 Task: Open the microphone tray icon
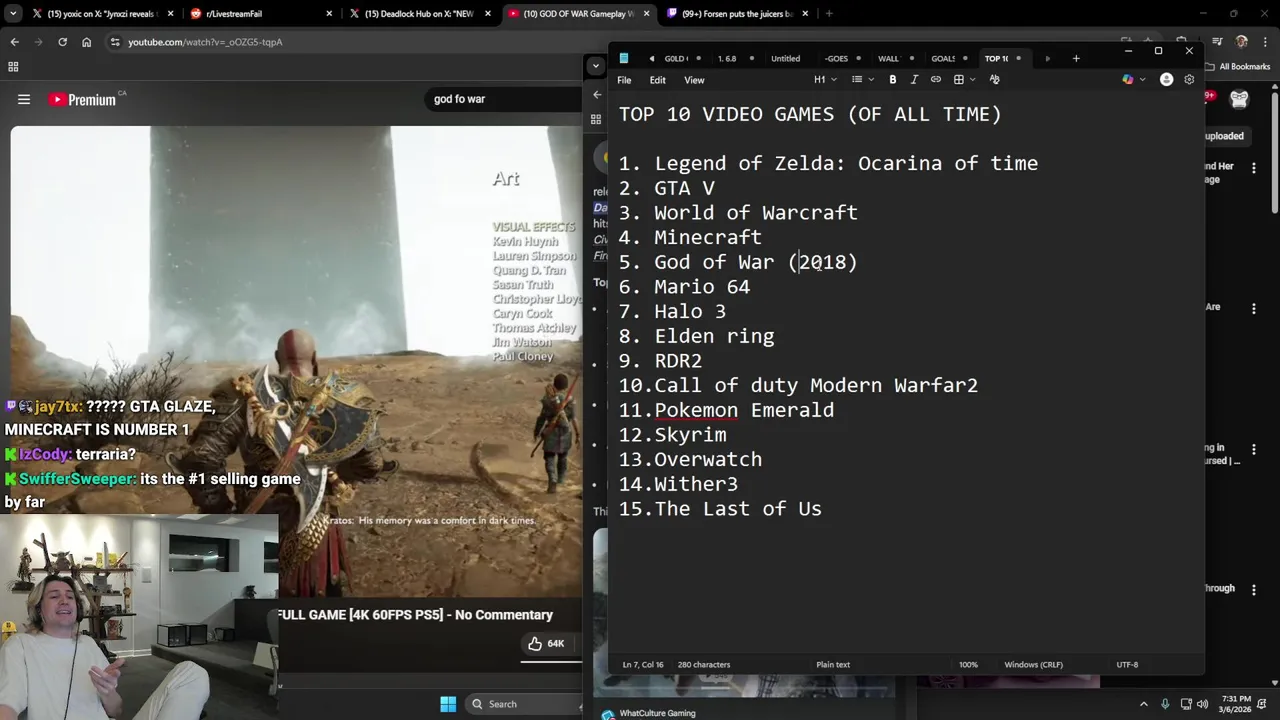[1166, 704]
